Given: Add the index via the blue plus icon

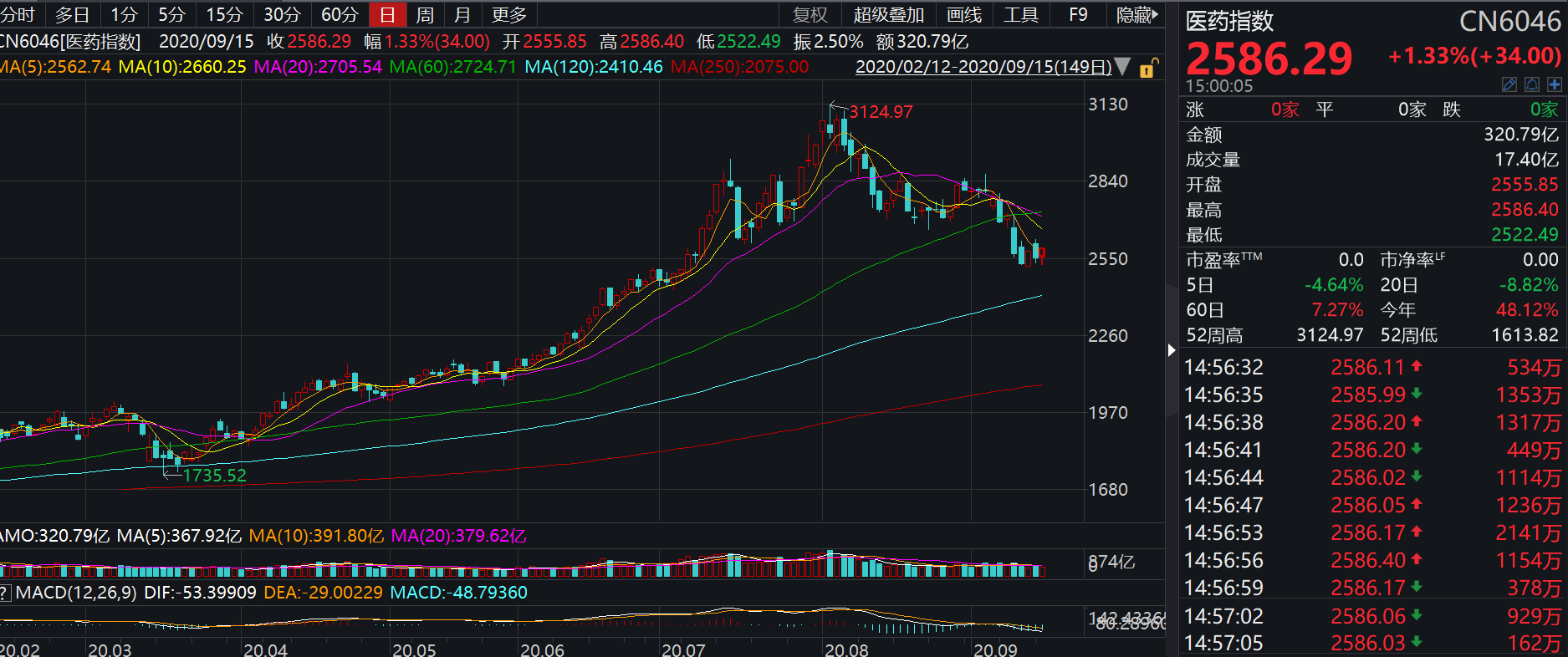Looking at the screenshot, I should coord(1555,84).
